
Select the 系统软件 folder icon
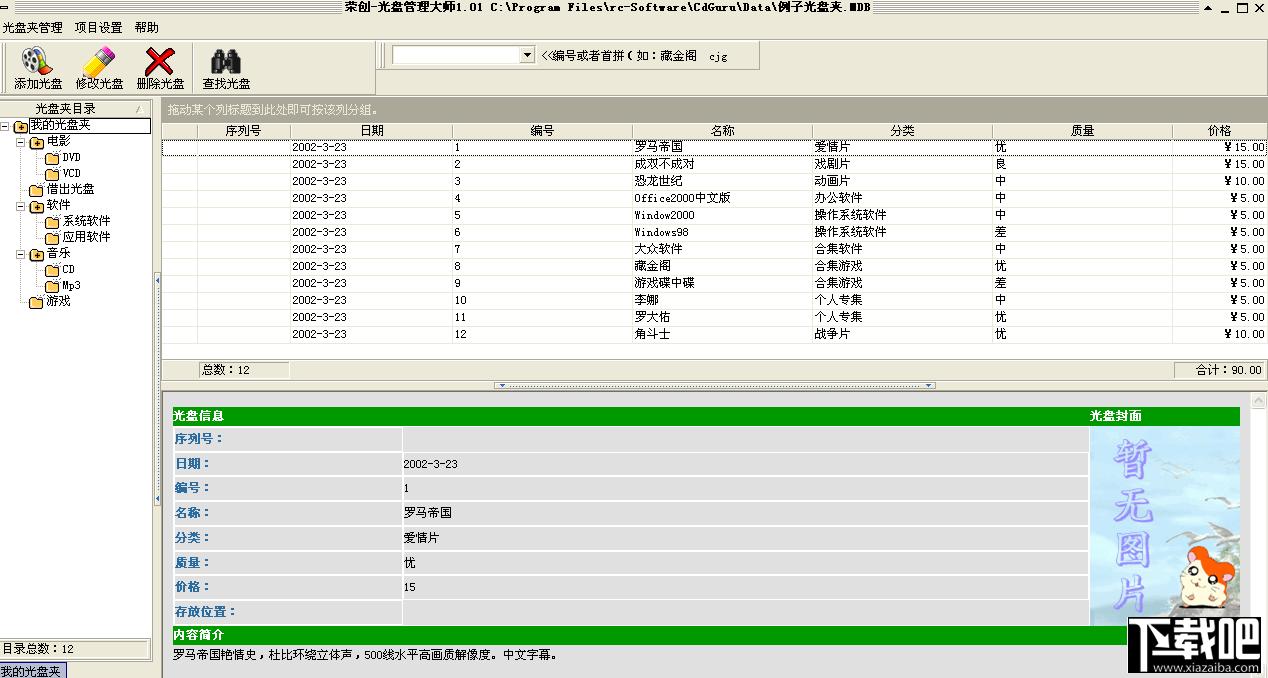pyautogui.click(x=53, y=222)
